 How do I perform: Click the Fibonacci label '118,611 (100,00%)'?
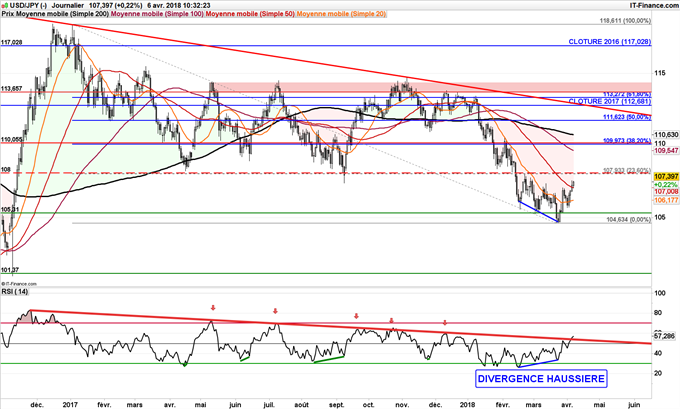pos(625,21)
